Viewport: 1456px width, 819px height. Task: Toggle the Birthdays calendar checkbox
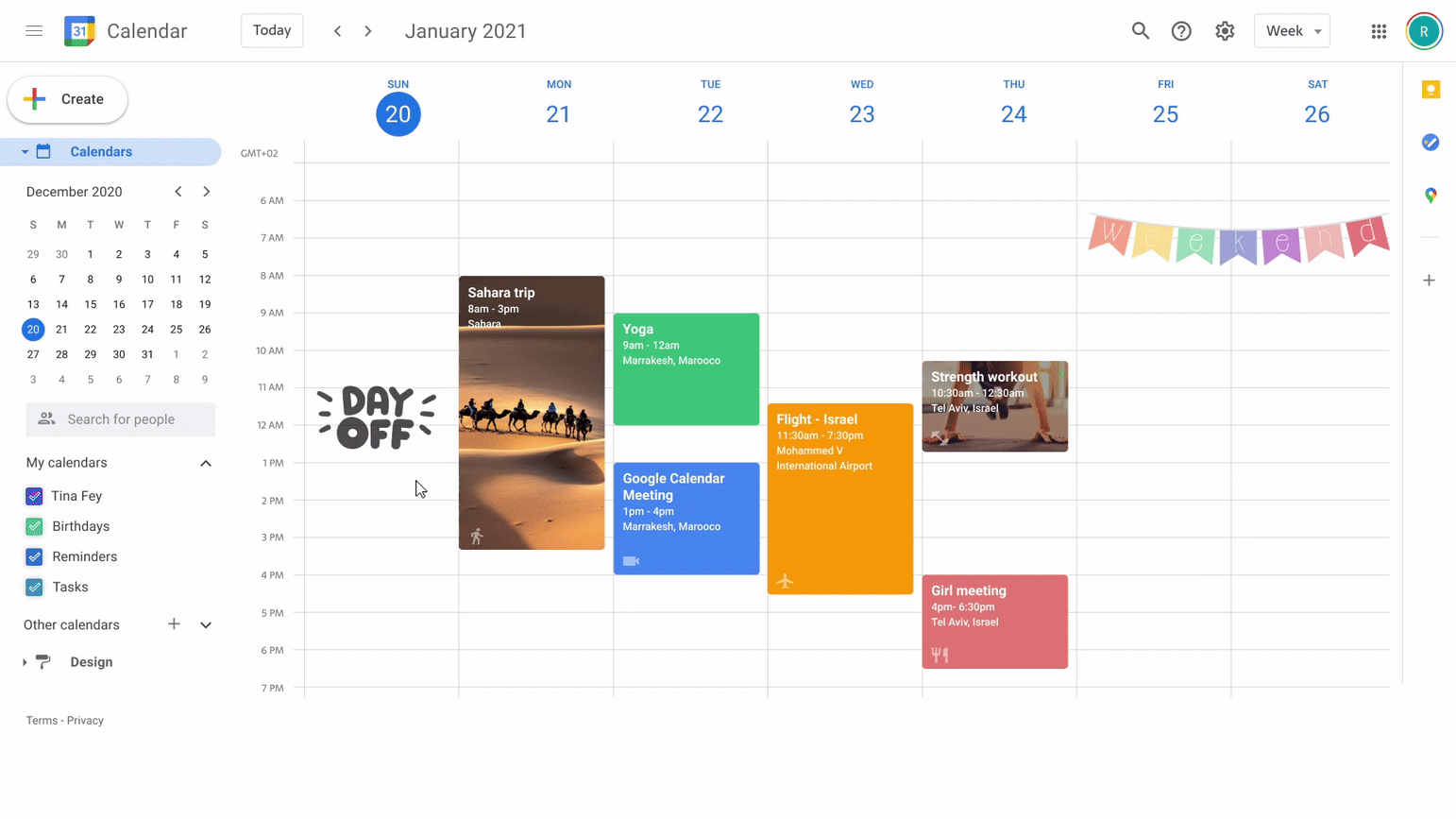(34, 526)
